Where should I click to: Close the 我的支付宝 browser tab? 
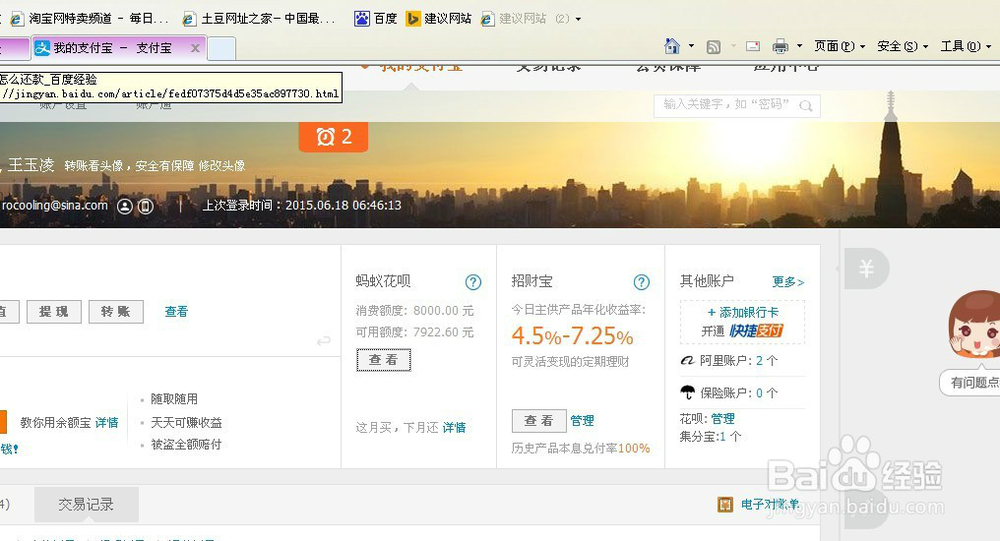tap(195, 48)
